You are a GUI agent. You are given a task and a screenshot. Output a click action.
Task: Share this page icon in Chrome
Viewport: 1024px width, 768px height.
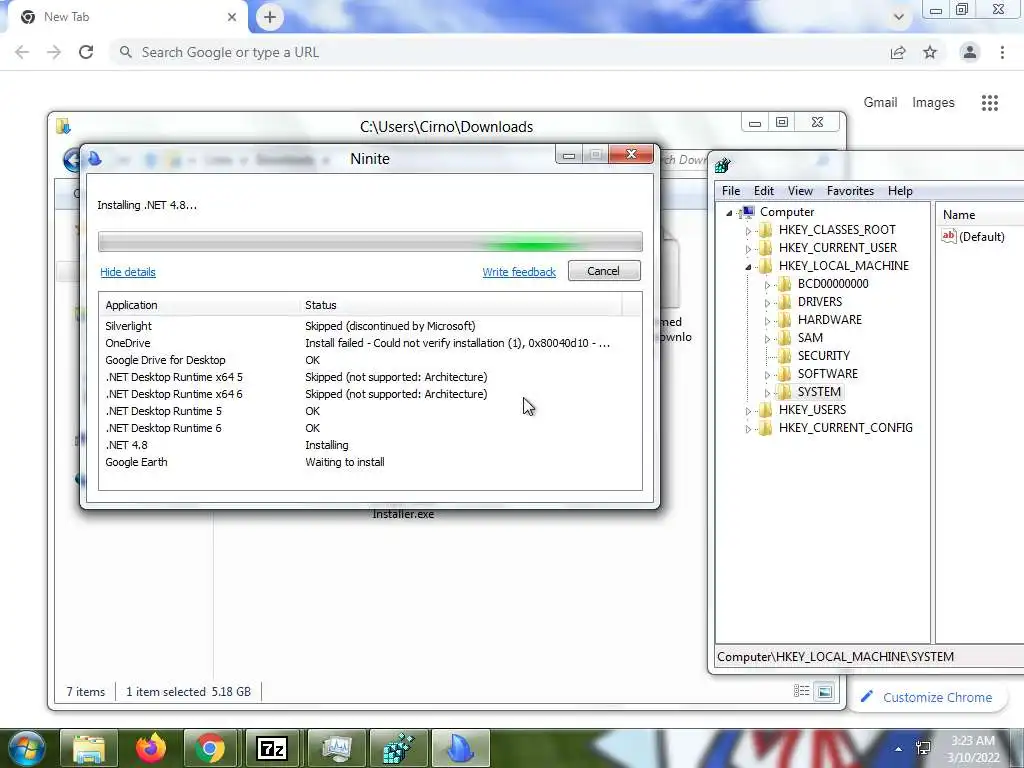point(898,52)
